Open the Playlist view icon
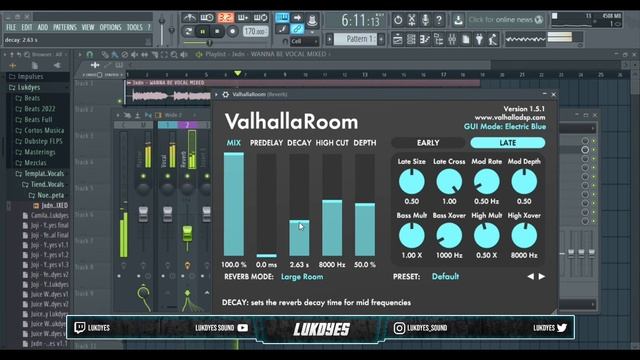 (398, 40)
